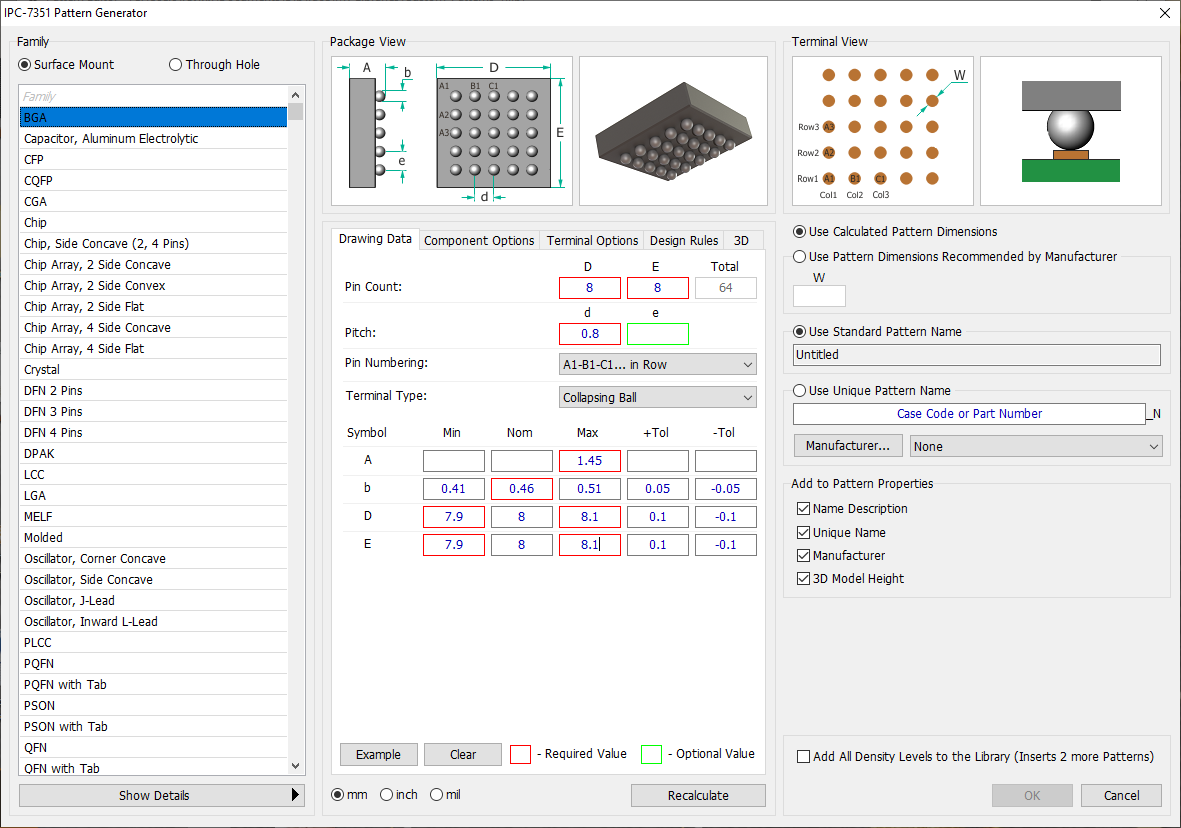Select CQFP in the family list

click(x=153, y=181)
